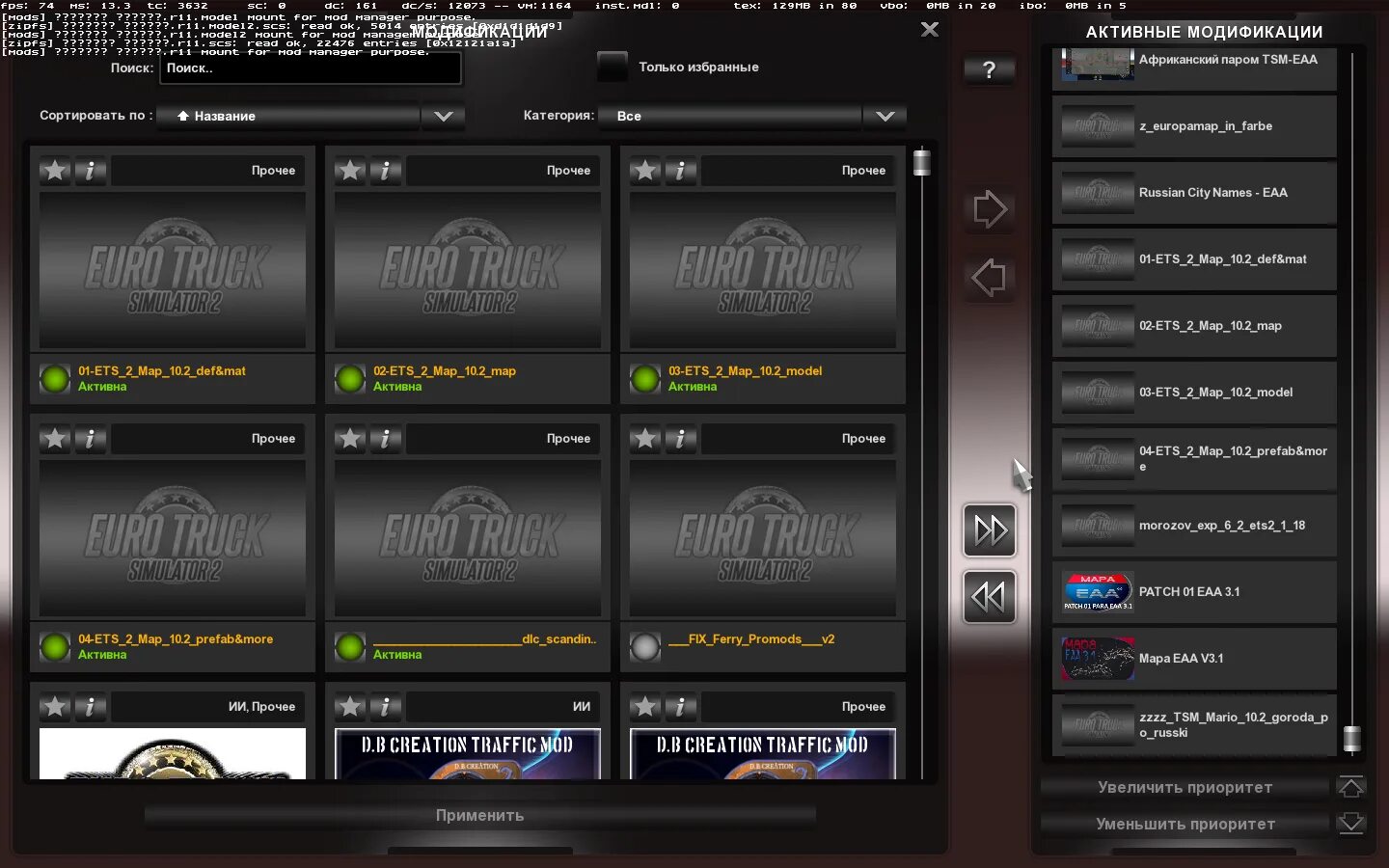This screenshot has width=1389, height=868.
Task: Select Африканский паром TSM-EAA in active list
Action: pos(1194,68)
